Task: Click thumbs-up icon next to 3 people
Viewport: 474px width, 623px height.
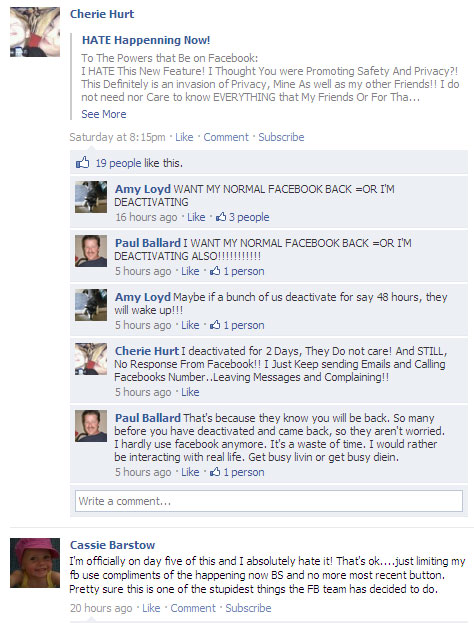Action: 221,217
